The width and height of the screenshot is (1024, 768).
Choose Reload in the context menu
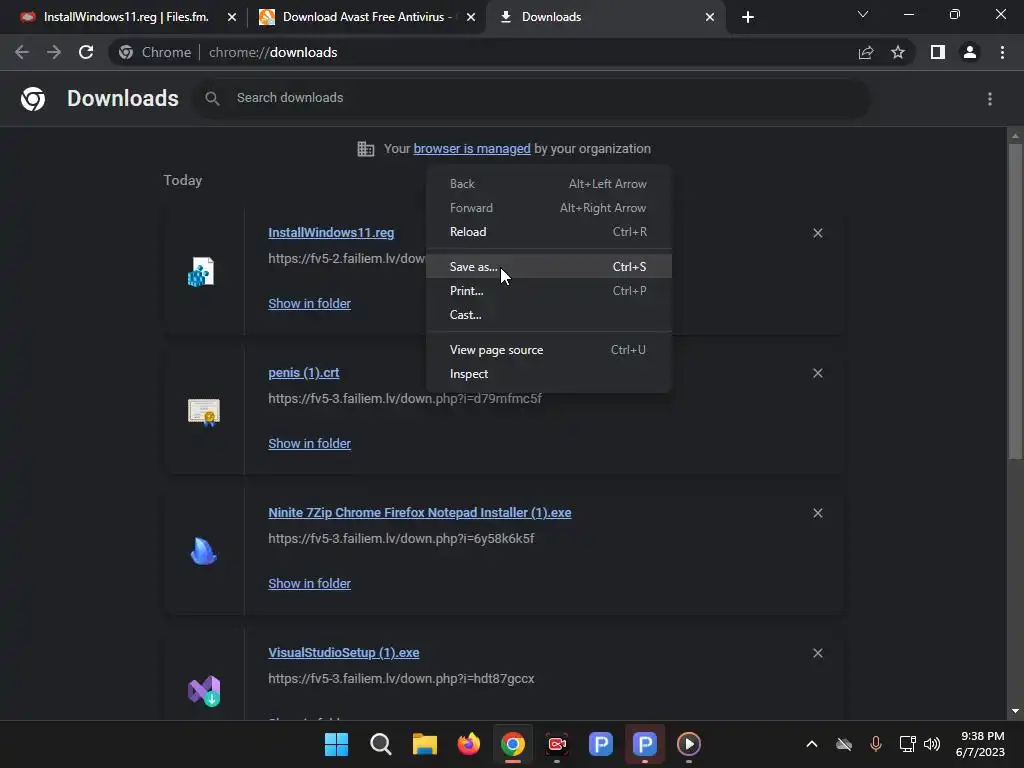click(x=549, y=232)
